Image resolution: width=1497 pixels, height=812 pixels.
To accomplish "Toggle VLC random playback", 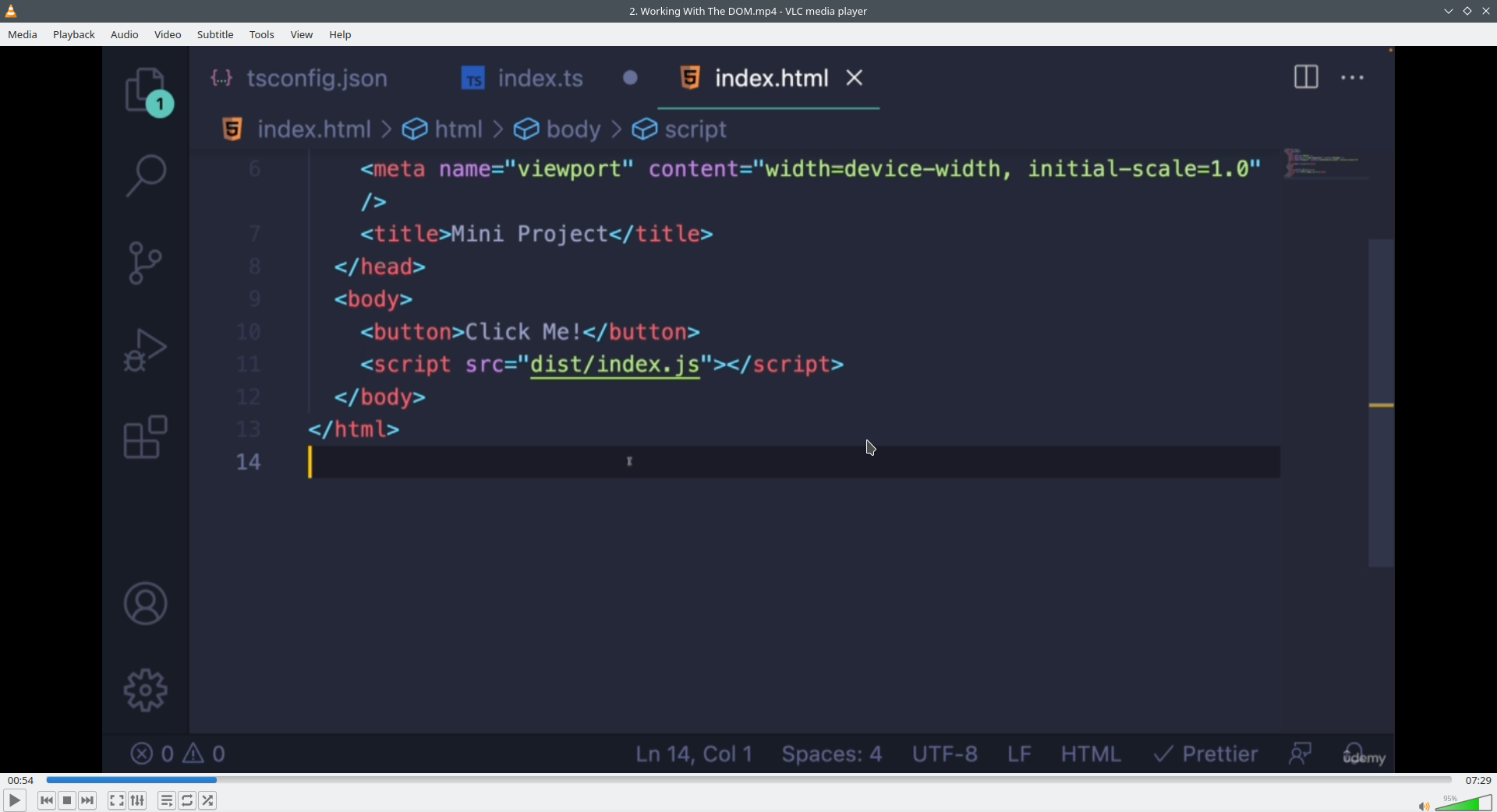I will click(207, 800).
